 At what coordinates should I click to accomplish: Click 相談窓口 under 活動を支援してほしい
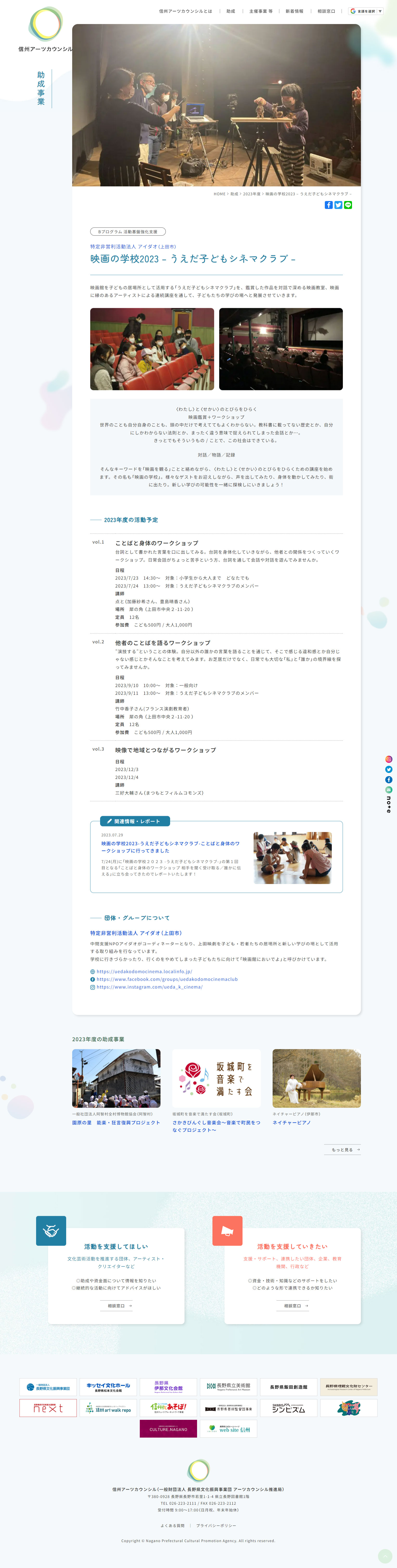point(116,1306)
